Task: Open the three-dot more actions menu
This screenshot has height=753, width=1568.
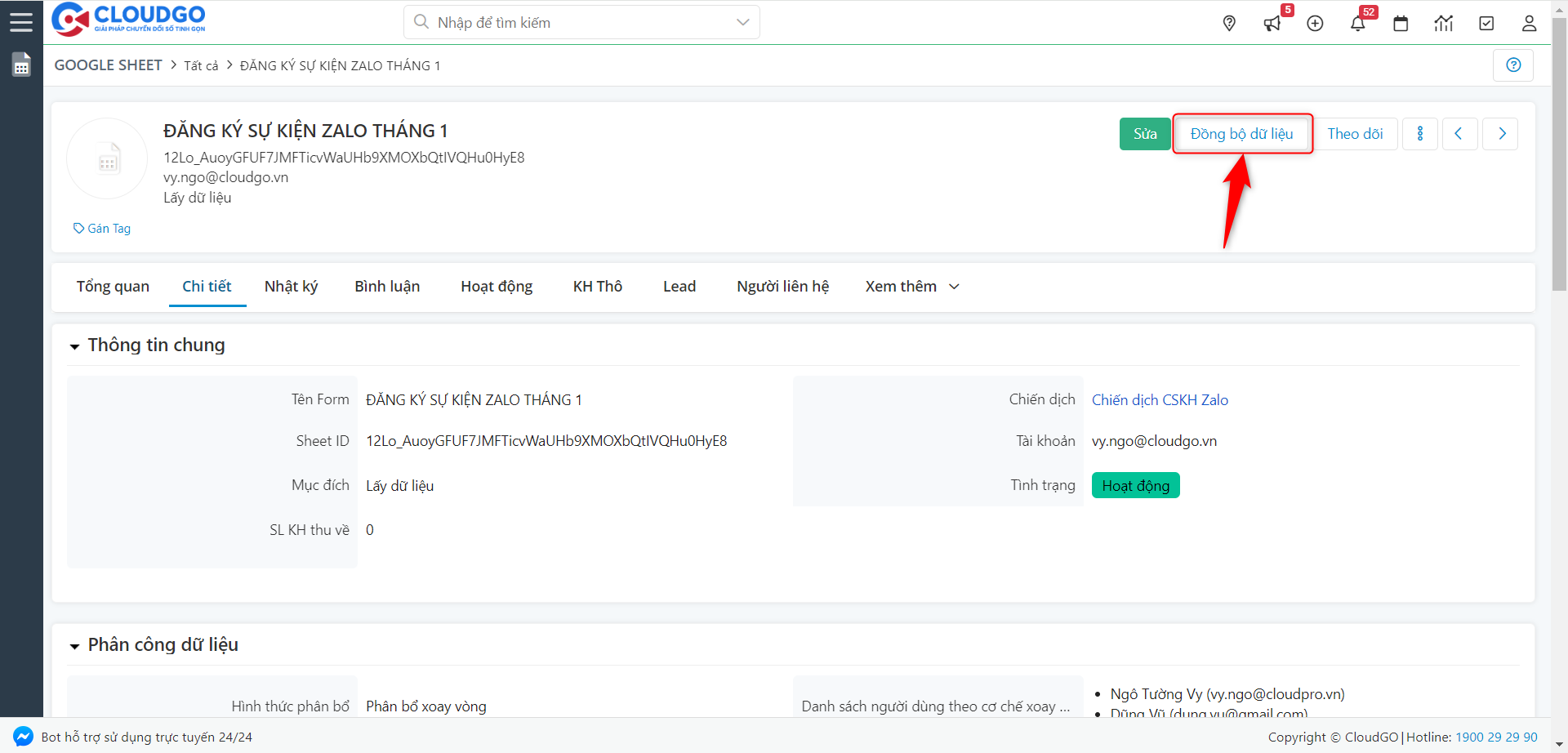Action: 1419,133
